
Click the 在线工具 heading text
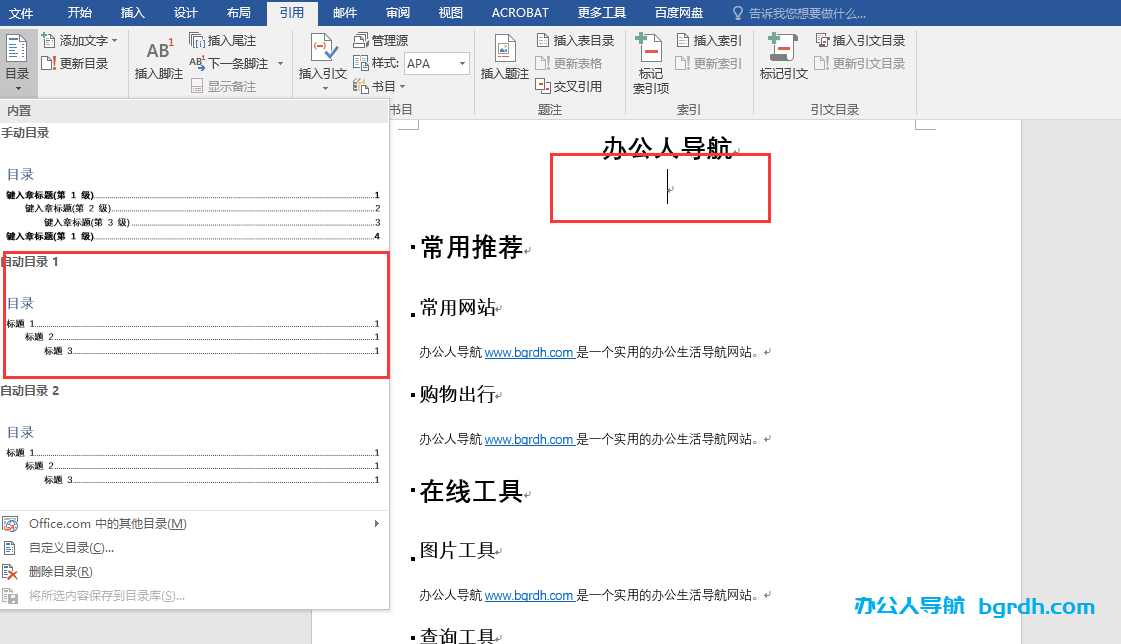pos(471,492)
